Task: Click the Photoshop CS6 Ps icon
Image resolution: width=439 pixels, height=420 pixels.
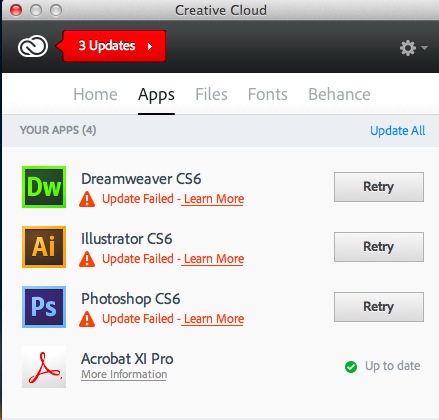Action: coord(44,307)
